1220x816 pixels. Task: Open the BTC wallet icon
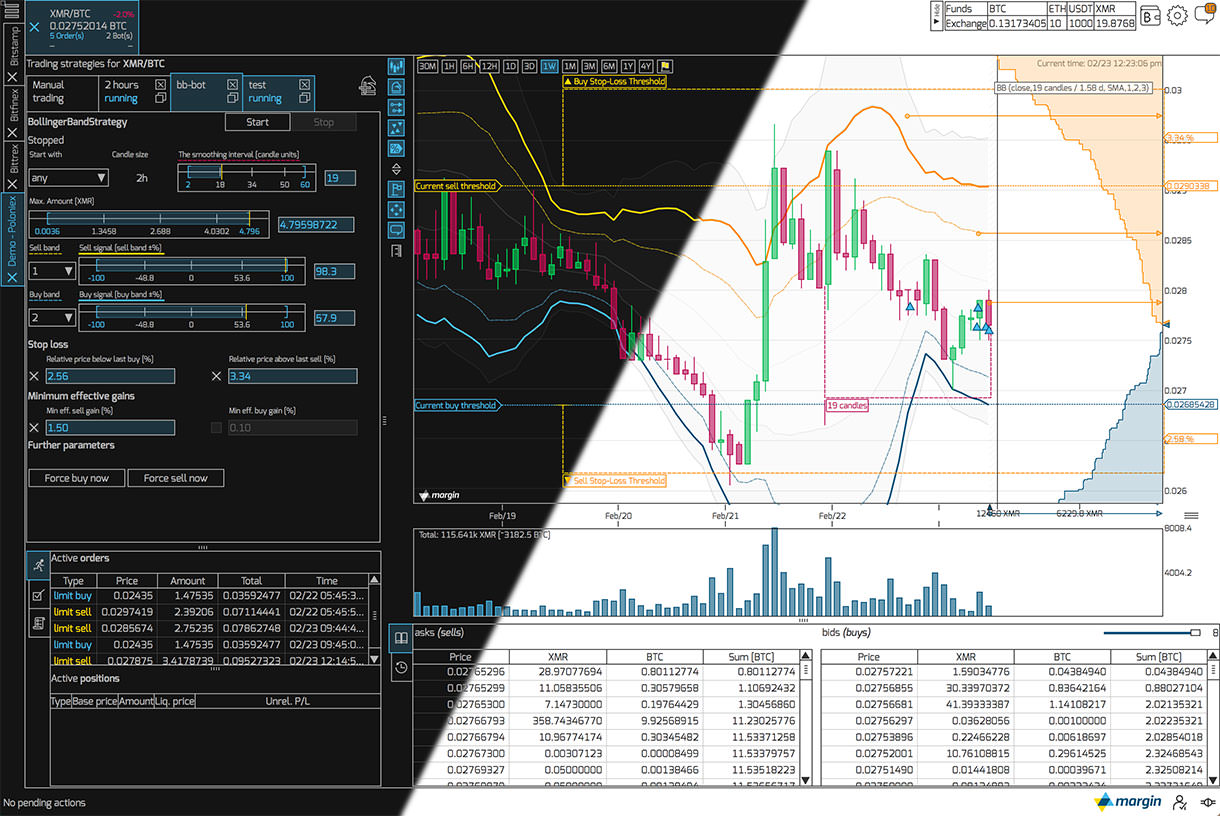pyautogui.click(x=1150, y=15)
